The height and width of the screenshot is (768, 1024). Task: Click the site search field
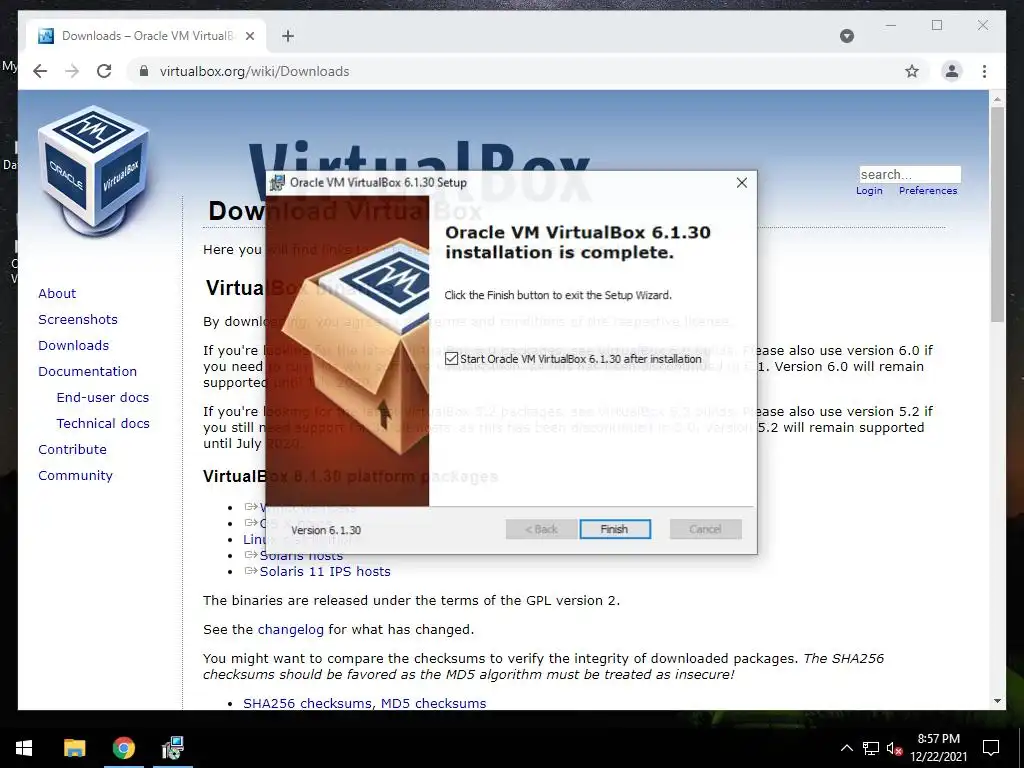point(910,174)
